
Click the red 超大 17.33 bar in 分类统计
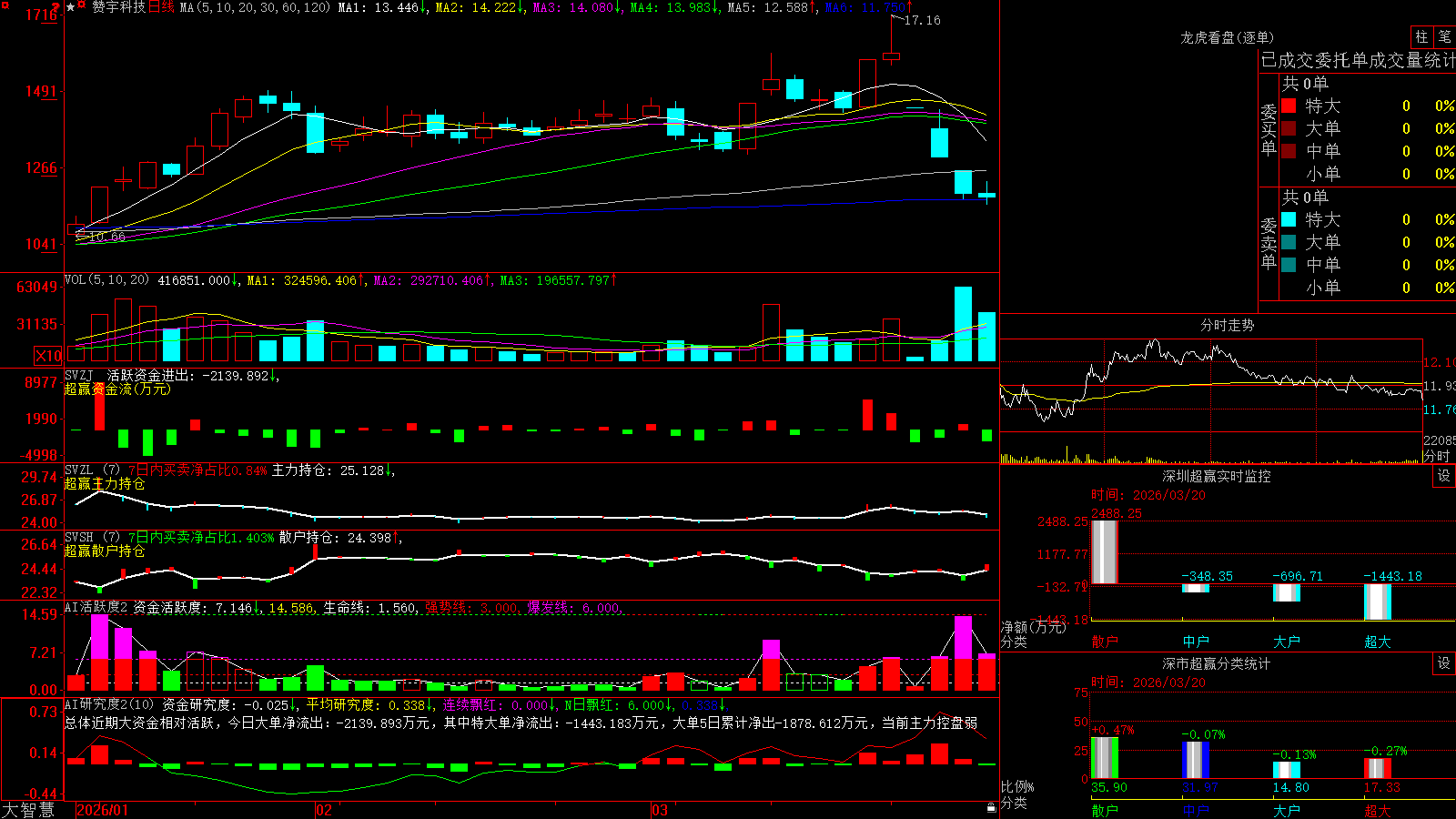(x=1377, y=768)
